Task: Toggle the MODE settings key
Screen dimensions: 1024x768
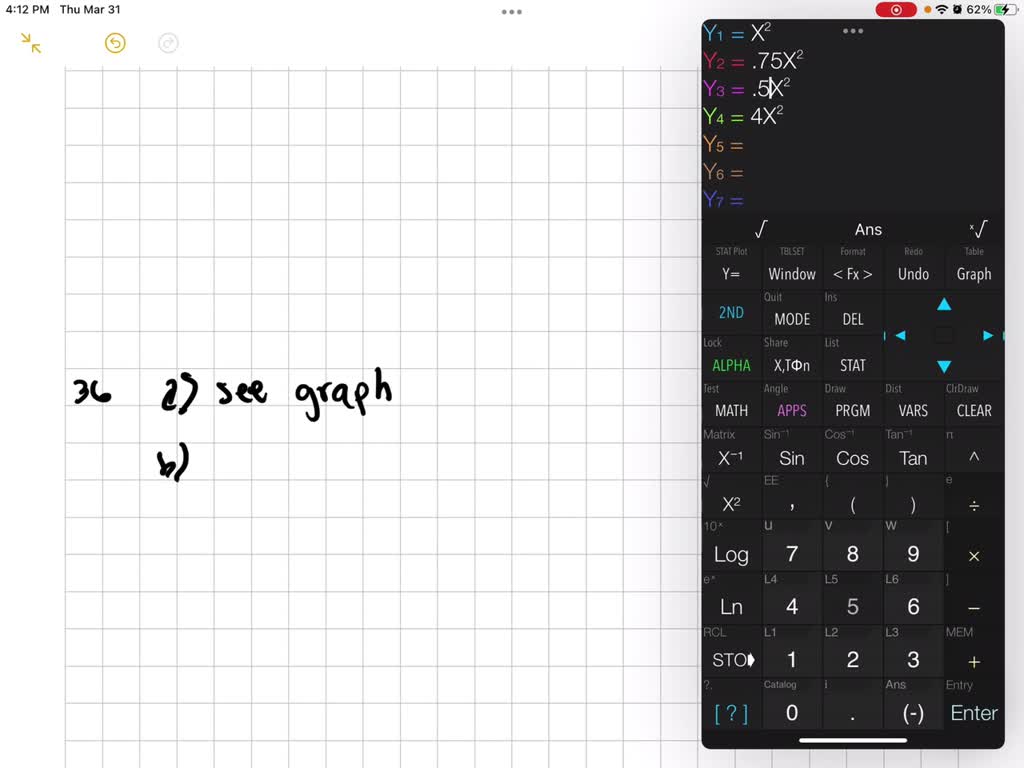Action: pos(792,318)
